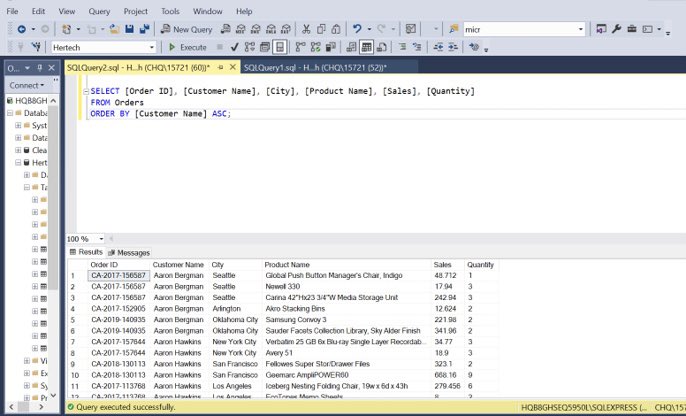Open the Query menu
The image size is (686, 416).
point(99,11)
